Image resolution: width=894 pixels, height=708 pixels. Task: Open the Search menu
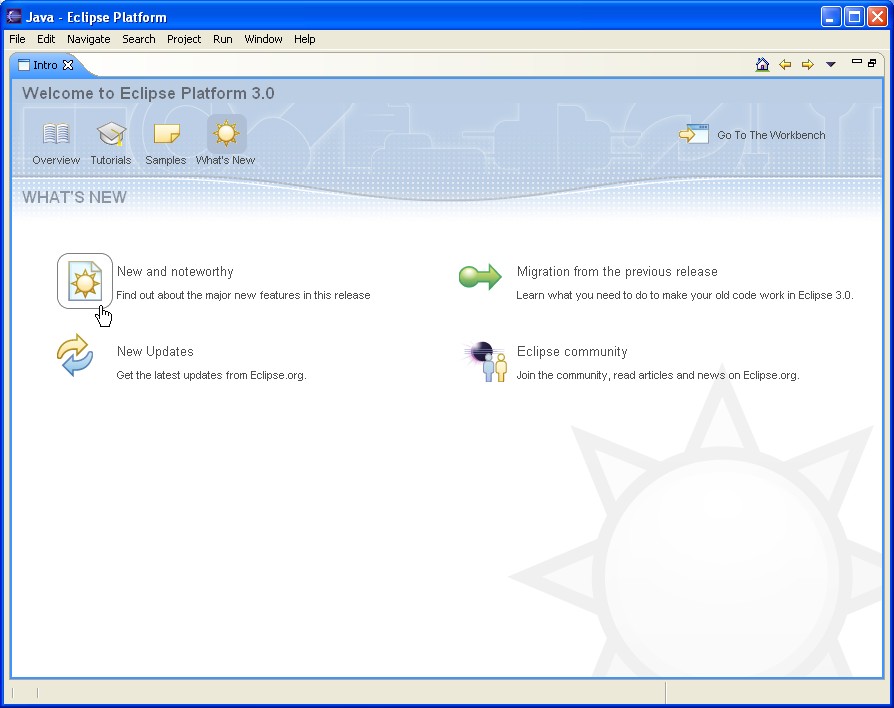pos(139,39)
